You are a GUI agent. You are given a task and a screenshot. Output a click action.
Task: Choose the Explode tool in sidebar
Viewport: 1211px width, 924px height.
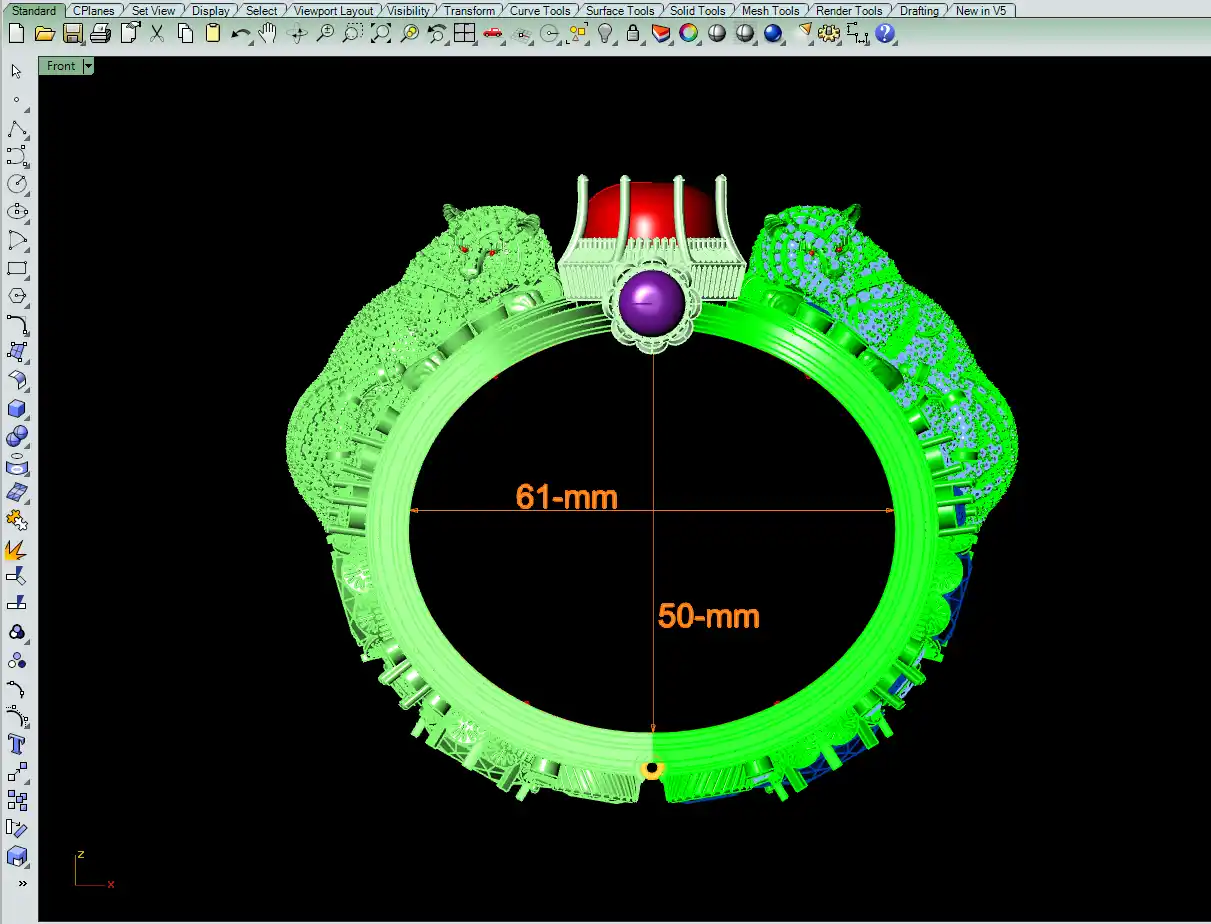tap(17, 549)
